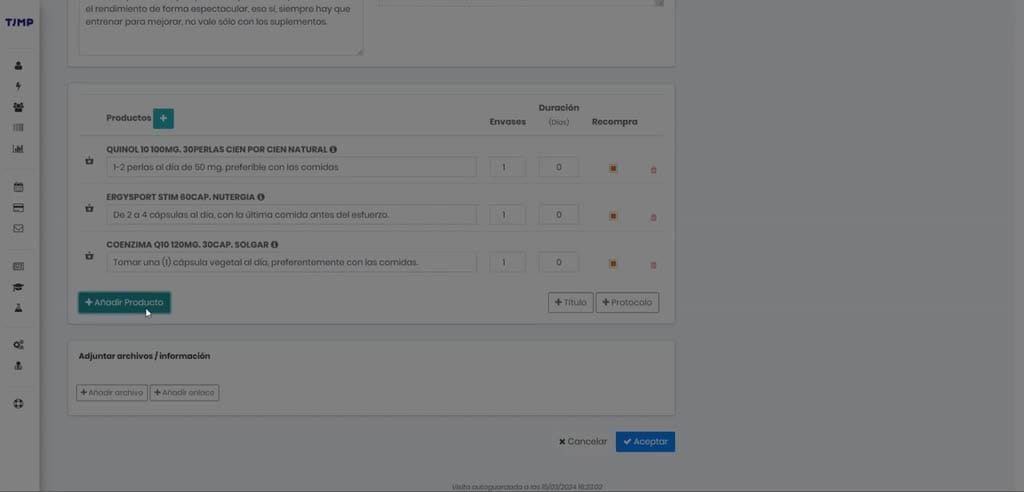This screenshot has height=492, width=1024.
Task: Open the lab flask sidebar icon
Action: [x=18, y=307]
